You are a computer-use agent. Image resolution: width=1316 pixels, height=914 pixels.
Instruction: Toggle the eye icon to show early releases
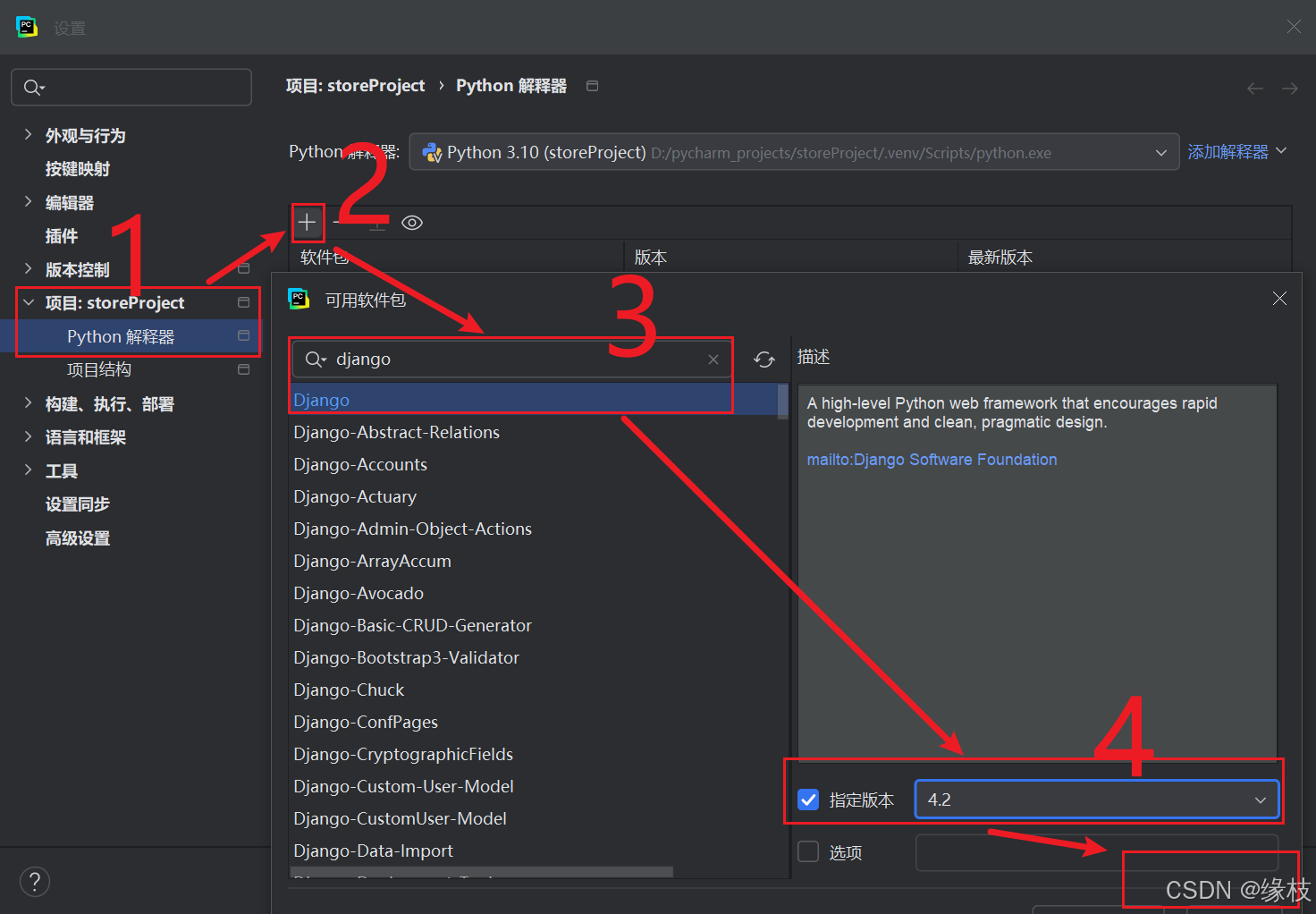[411, 222]
